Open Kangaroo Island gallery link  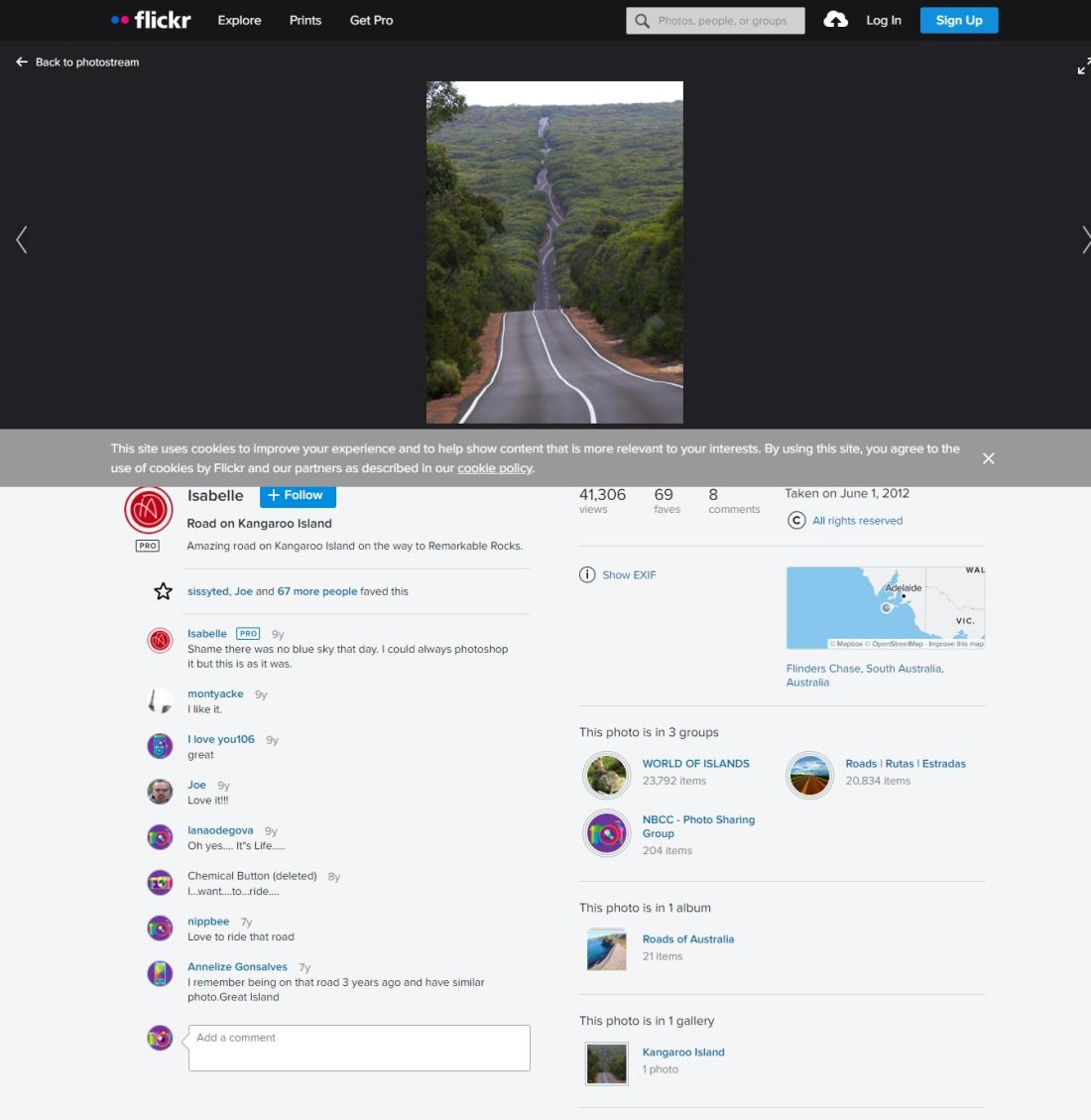(x=683, y=1053)
